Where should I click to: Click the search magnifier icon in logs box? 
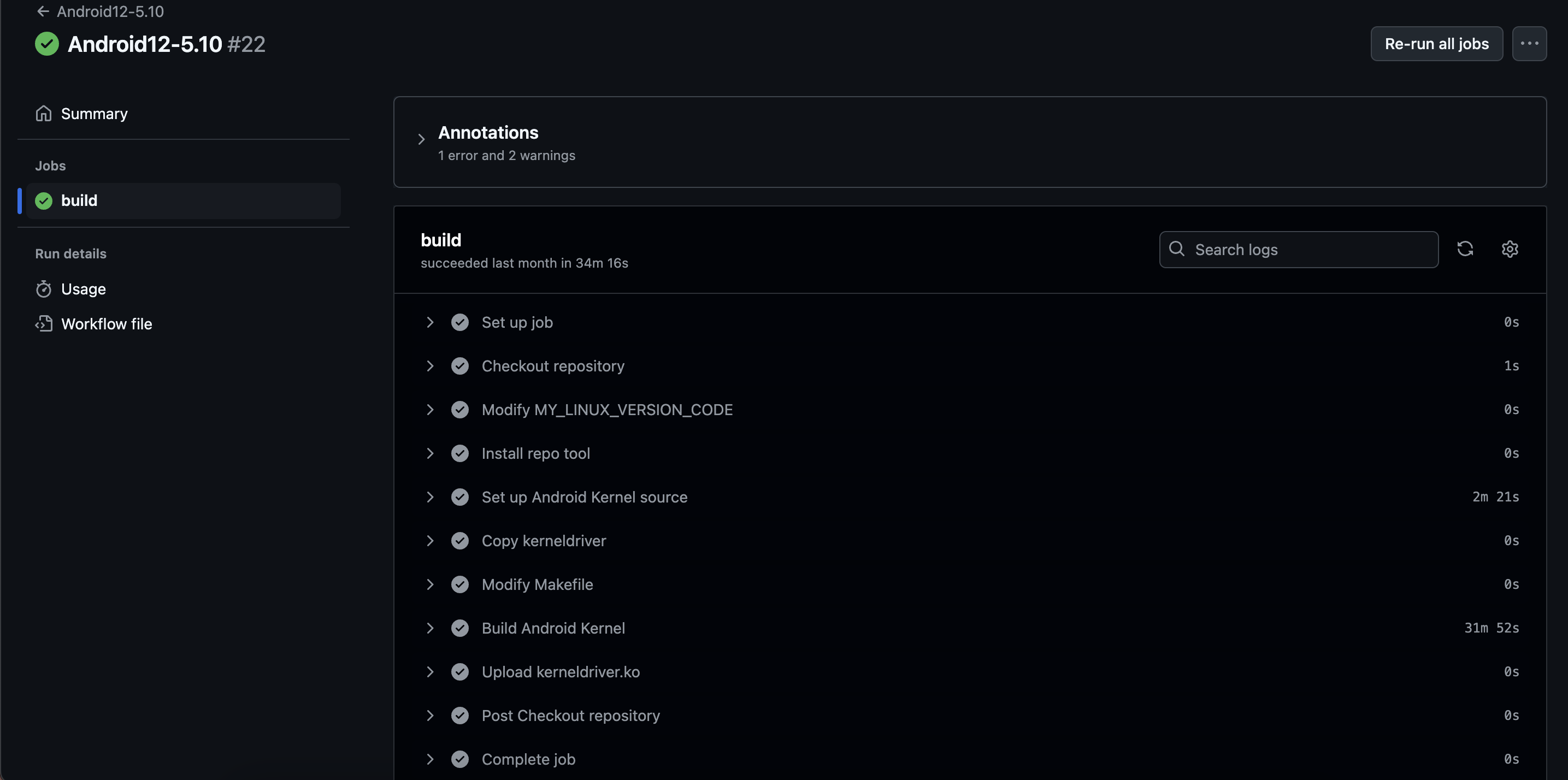coord(1177,249)
